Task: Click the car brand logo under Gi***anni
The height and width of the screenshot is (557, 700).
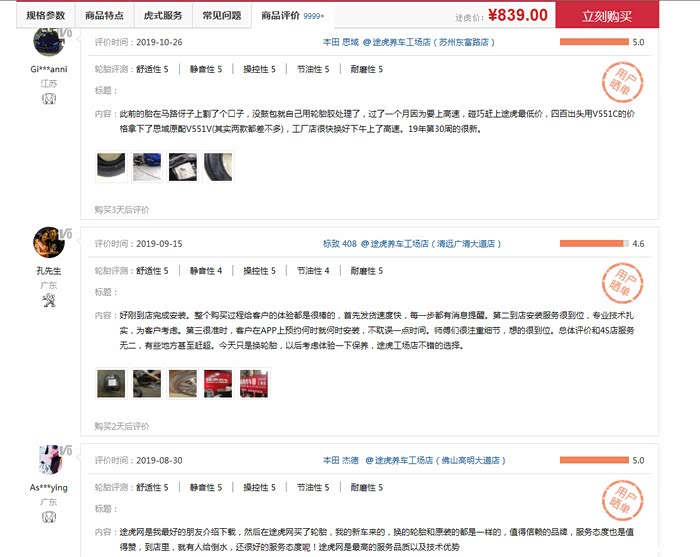Action: tap(49, 99)
